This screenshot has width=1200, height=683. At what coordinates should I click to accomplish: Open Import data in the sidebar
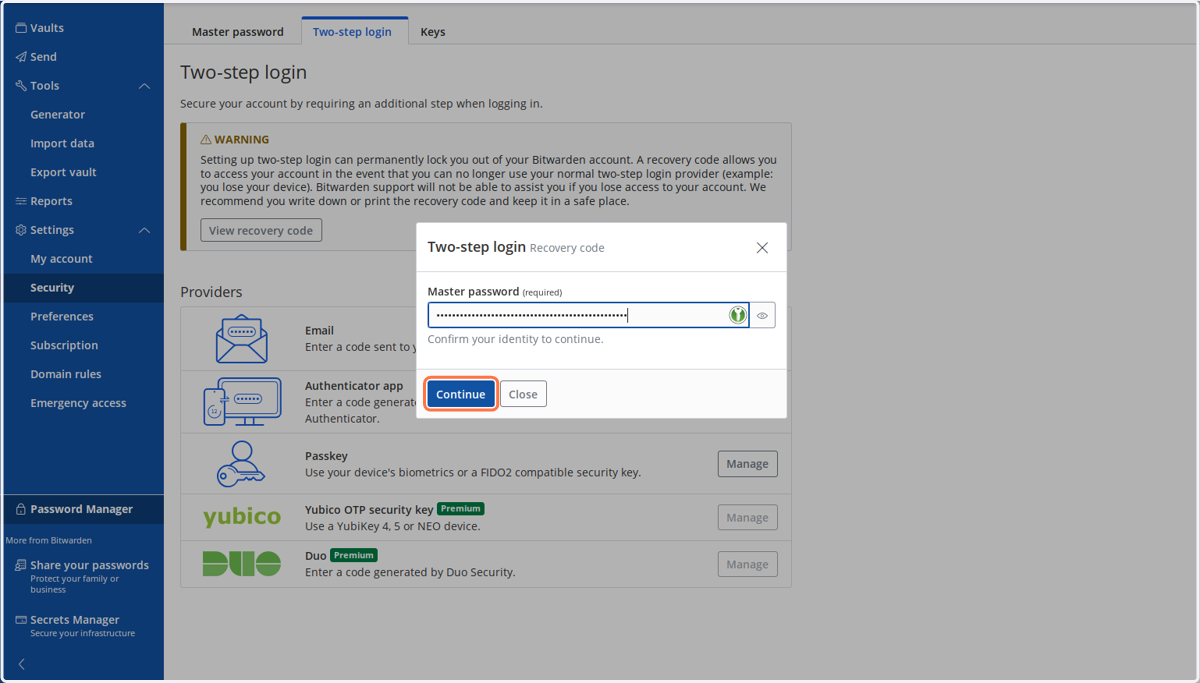click(x=62, y=144)
